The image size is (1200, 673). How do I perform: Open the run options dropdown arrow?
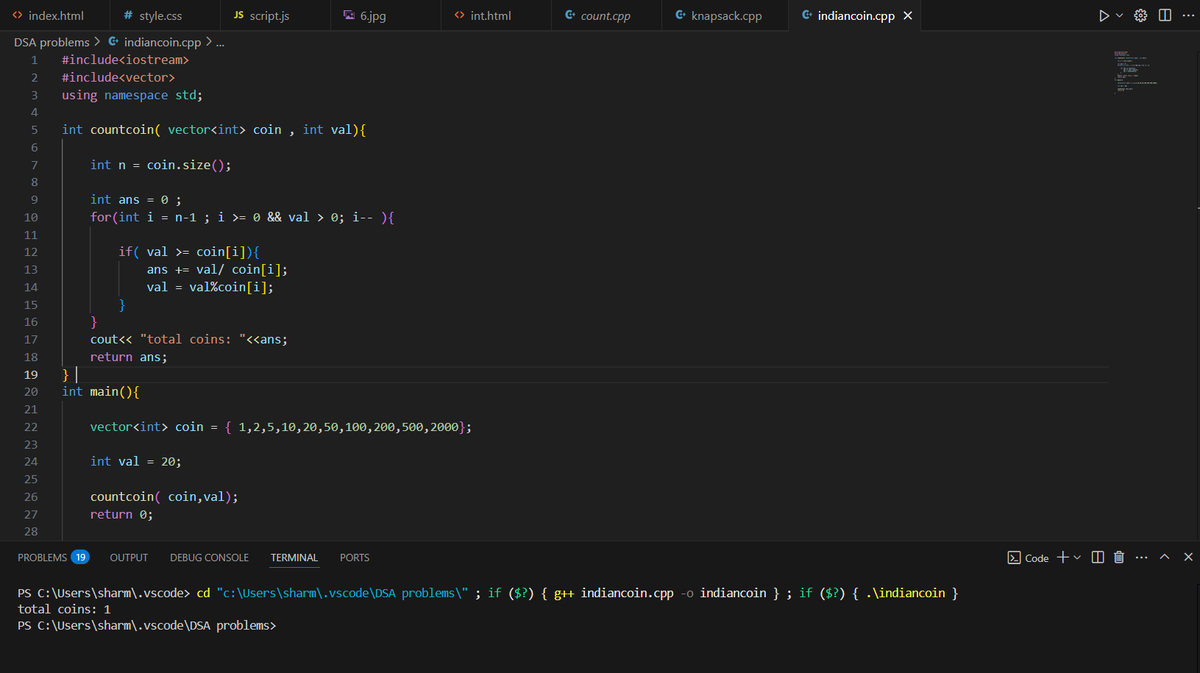1120,16
